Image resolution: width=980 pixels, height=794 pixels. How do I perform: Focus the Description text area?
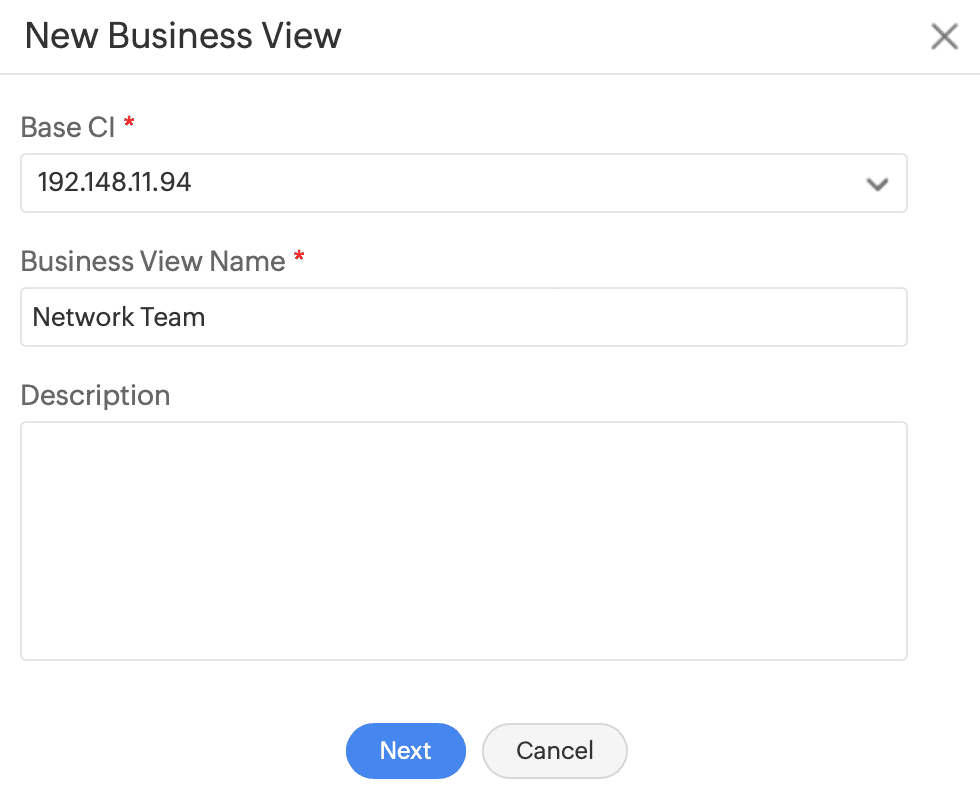pos(463,540)
